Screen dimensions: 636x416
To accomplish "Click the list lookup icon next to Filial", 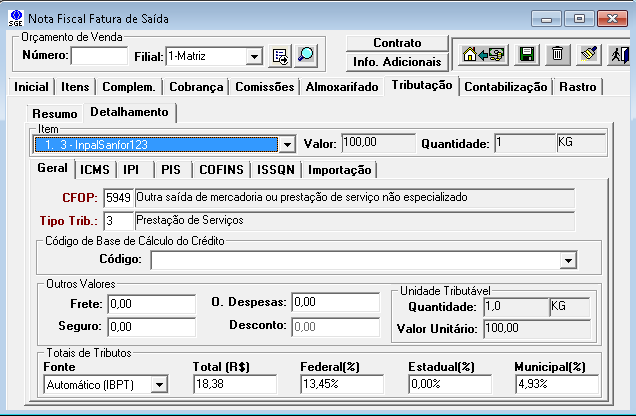I will click(x=281, y=56).
